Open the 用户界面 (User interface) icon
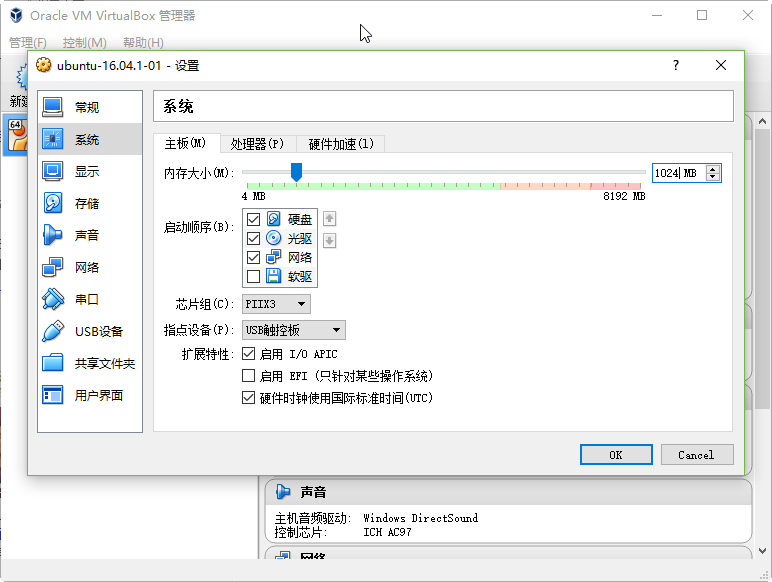This screenshot has height=582, width=772. 53,395
